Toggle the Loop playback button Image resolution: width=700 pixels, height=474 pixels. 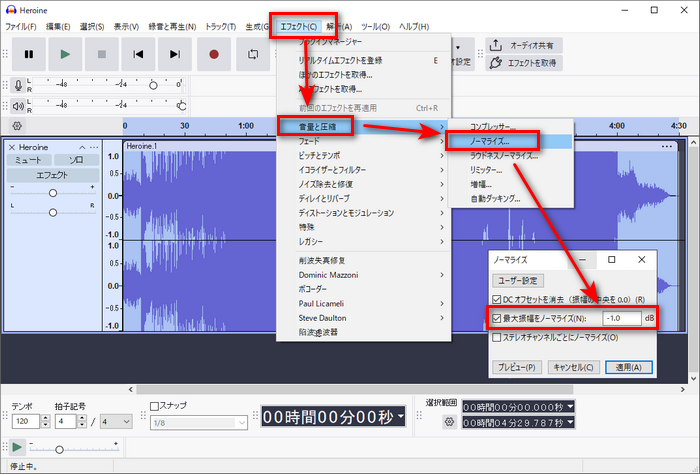click(x=252, y=54)
